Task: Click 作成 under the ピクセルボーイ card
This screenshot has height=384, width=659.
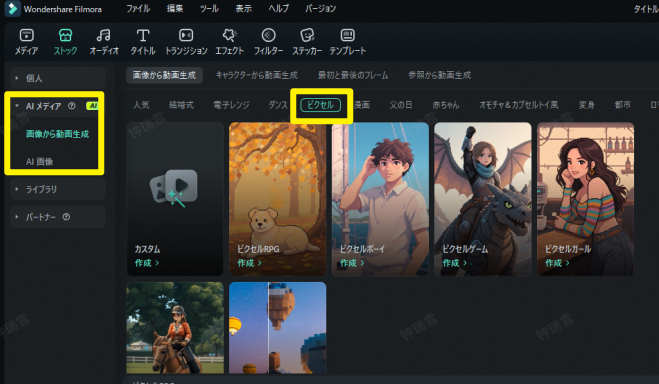Action: [x=352, y=263]
